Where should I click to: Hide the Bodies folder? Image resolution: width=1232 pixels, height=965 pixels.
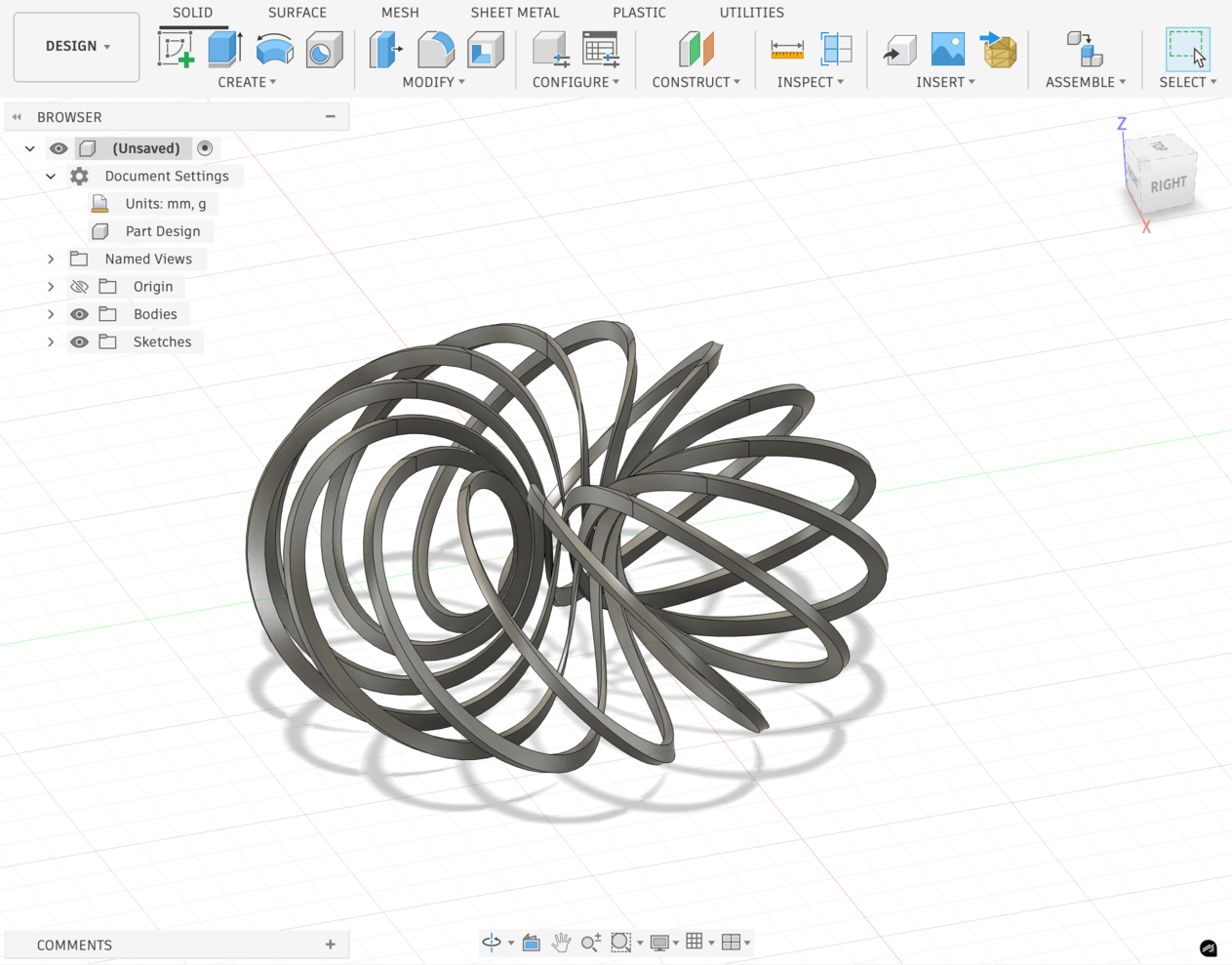pos(79,313)
